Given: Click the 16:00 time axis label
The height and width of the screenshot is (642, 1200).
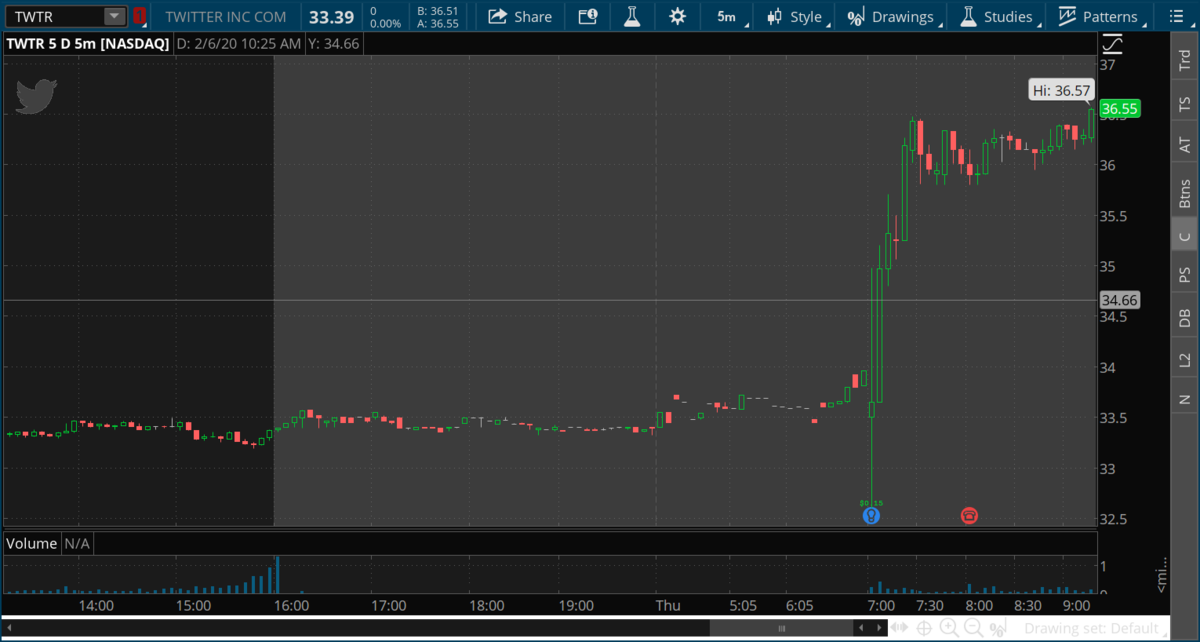Looking at the screenshot, I should [x=291, y=606].
